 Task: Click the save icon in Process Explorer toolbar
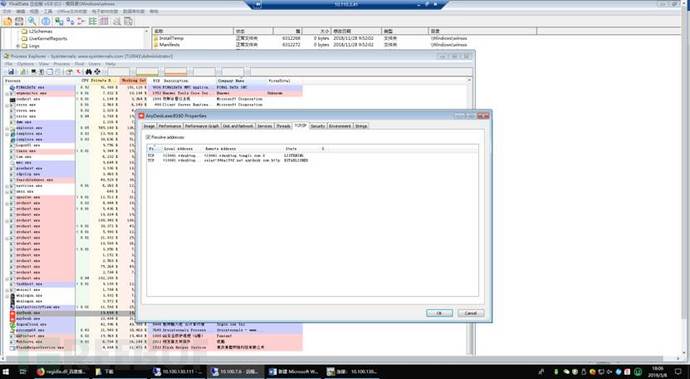coord(11,72)
